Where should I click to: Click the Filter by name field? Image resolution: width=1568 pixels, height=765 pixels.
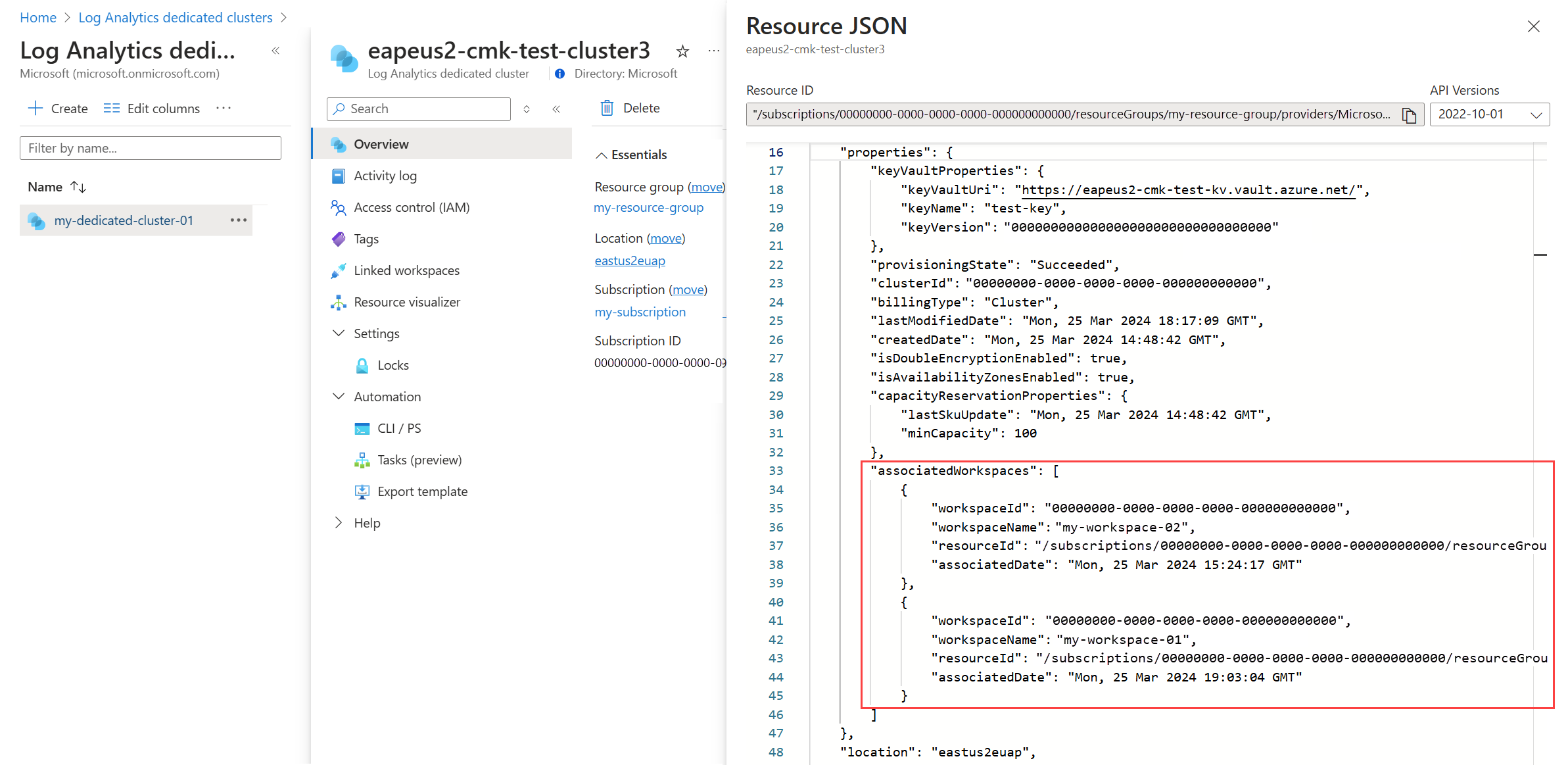[x=151, y=148]
